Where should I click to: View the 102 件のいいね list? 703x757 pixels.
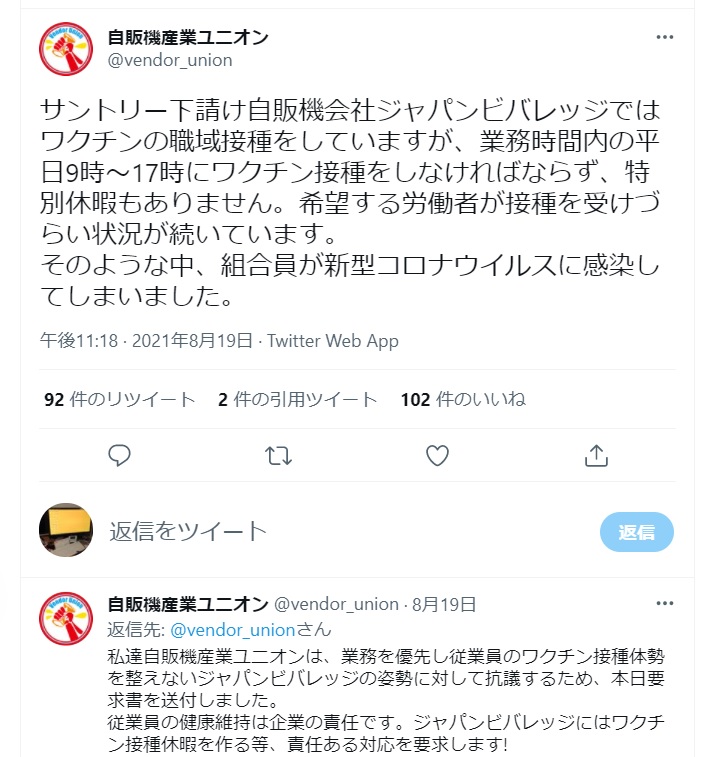pos(463,399)
